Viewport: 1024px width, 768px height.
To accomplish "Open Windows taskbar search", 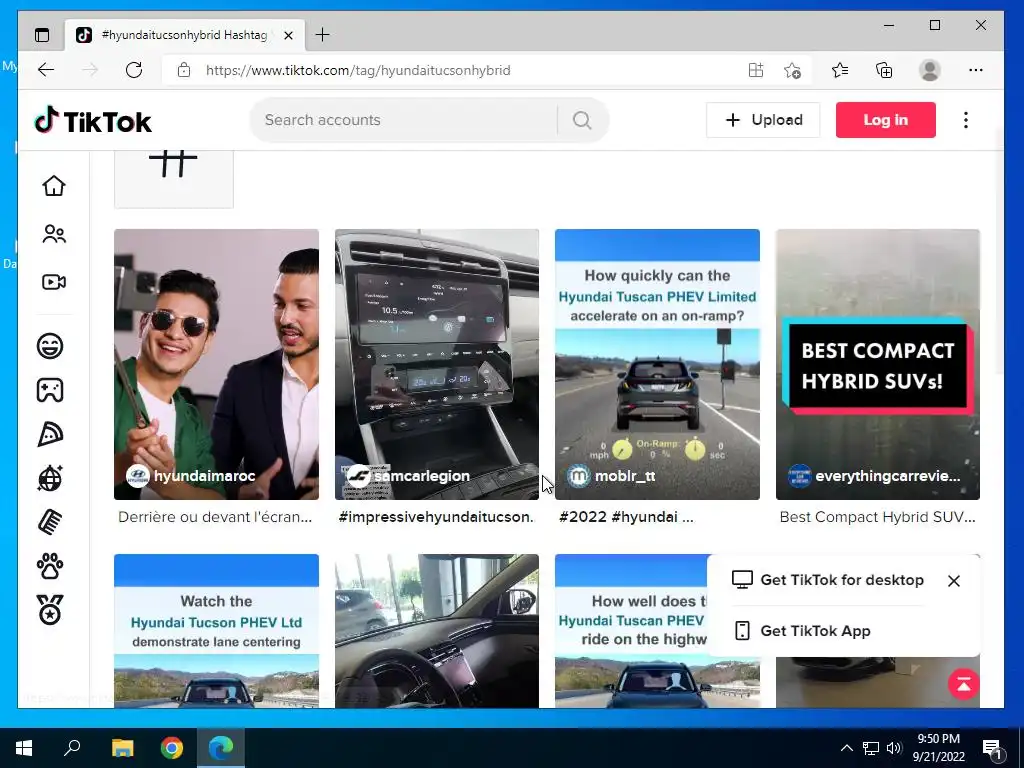I will [x=72, y=748].
